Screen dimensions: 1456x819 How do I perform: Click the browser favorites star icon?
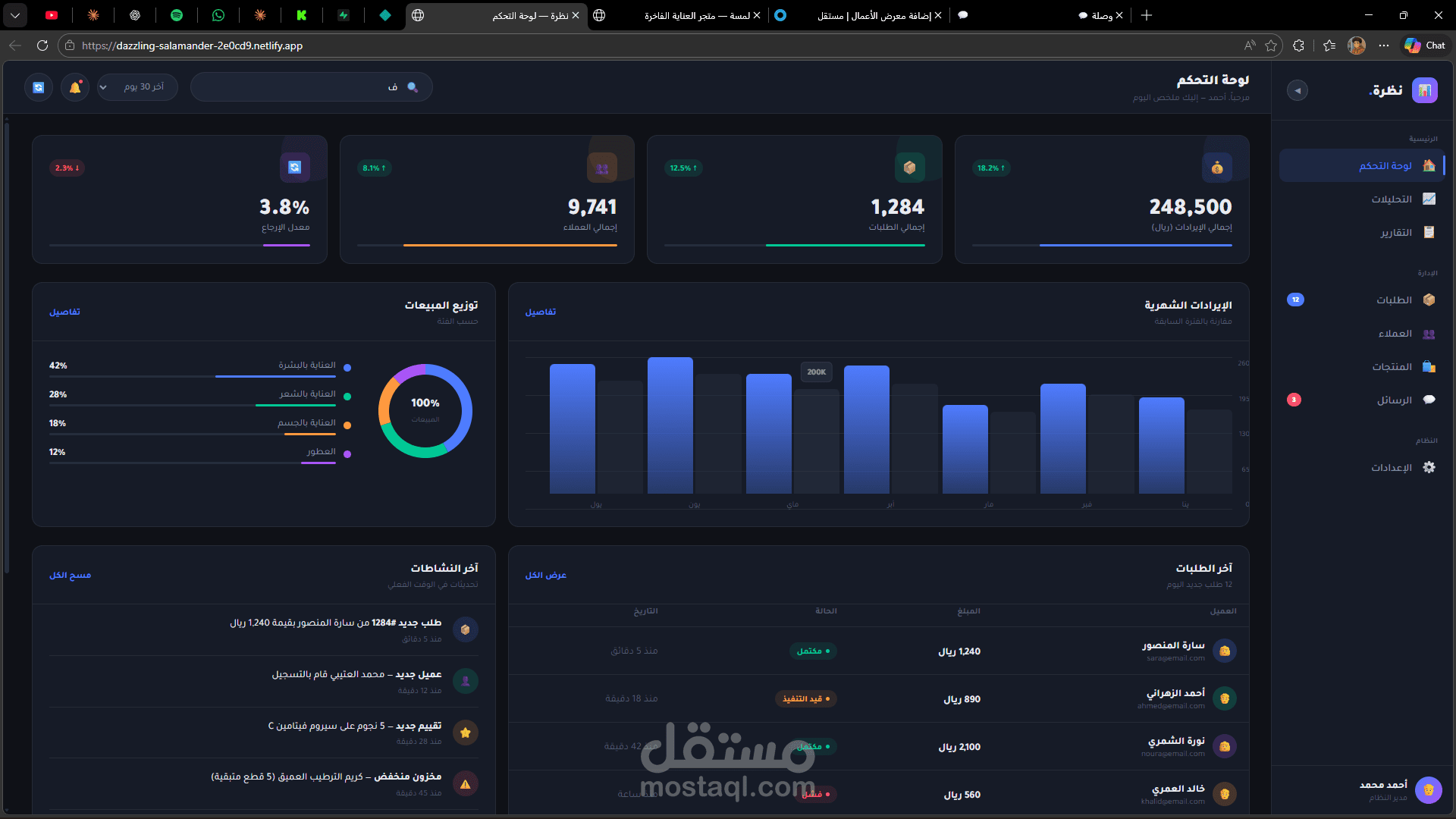click(1271, 45)
